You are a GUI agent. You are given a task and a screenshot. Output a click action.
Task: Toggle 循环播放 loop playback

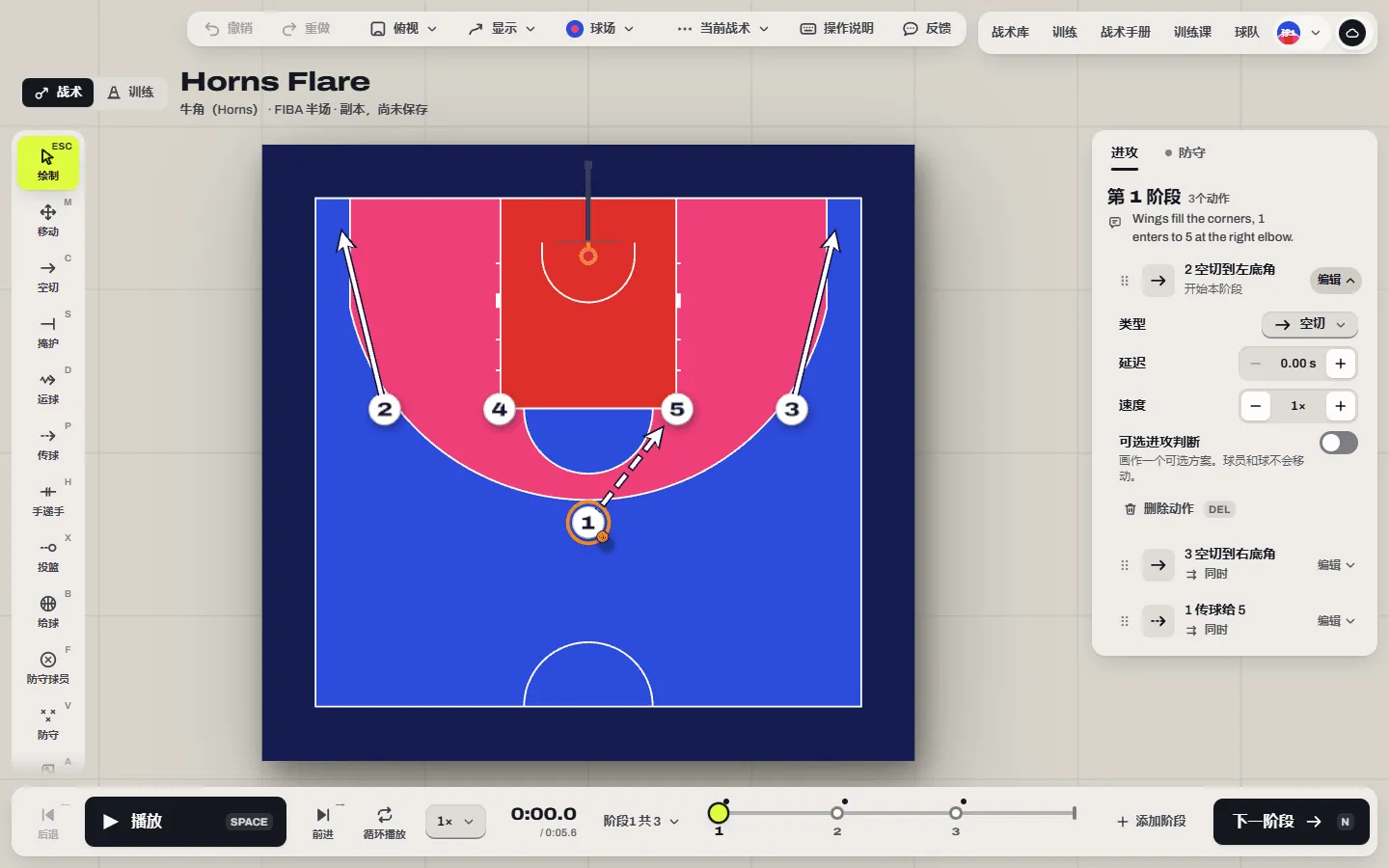384,822
